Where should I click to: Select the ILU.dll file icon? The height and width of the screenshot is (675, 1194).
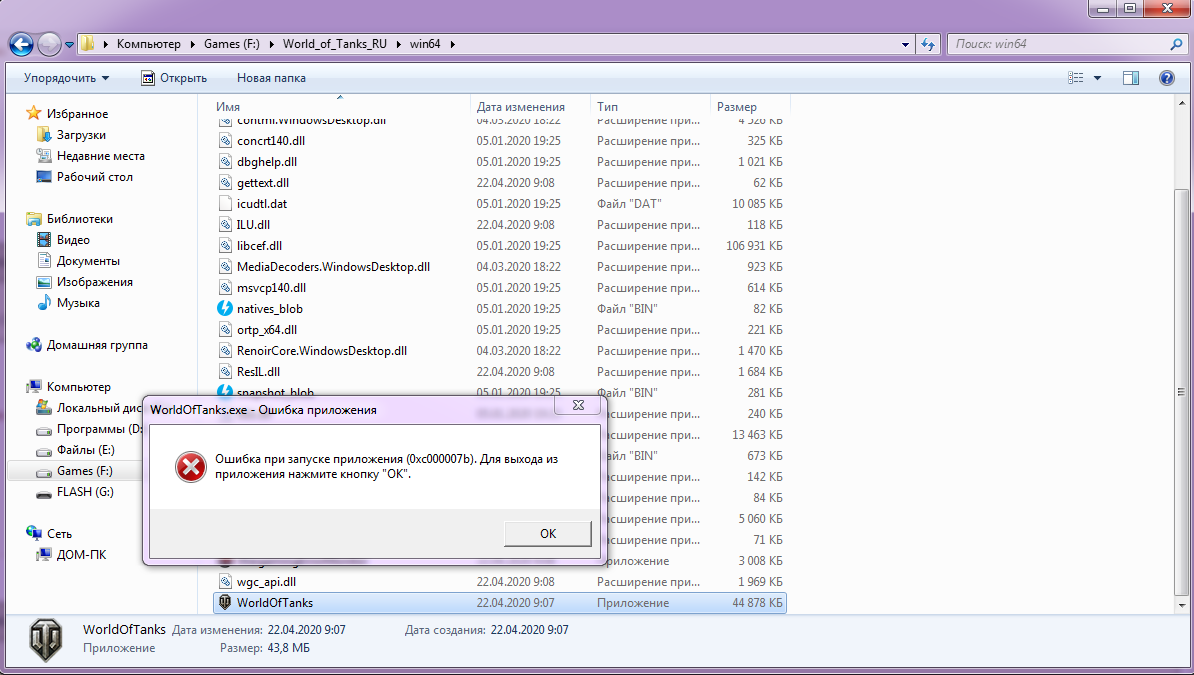coord(225,225)
